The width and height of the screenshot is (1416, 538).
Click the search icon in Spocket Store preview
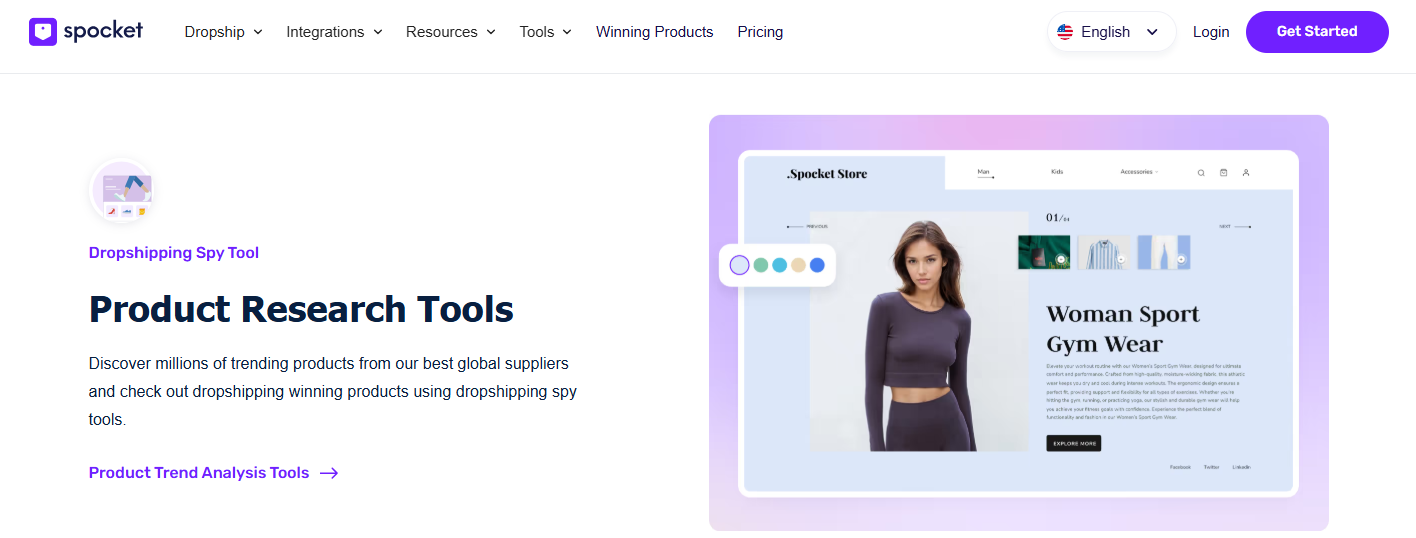tap(1201, 173)
